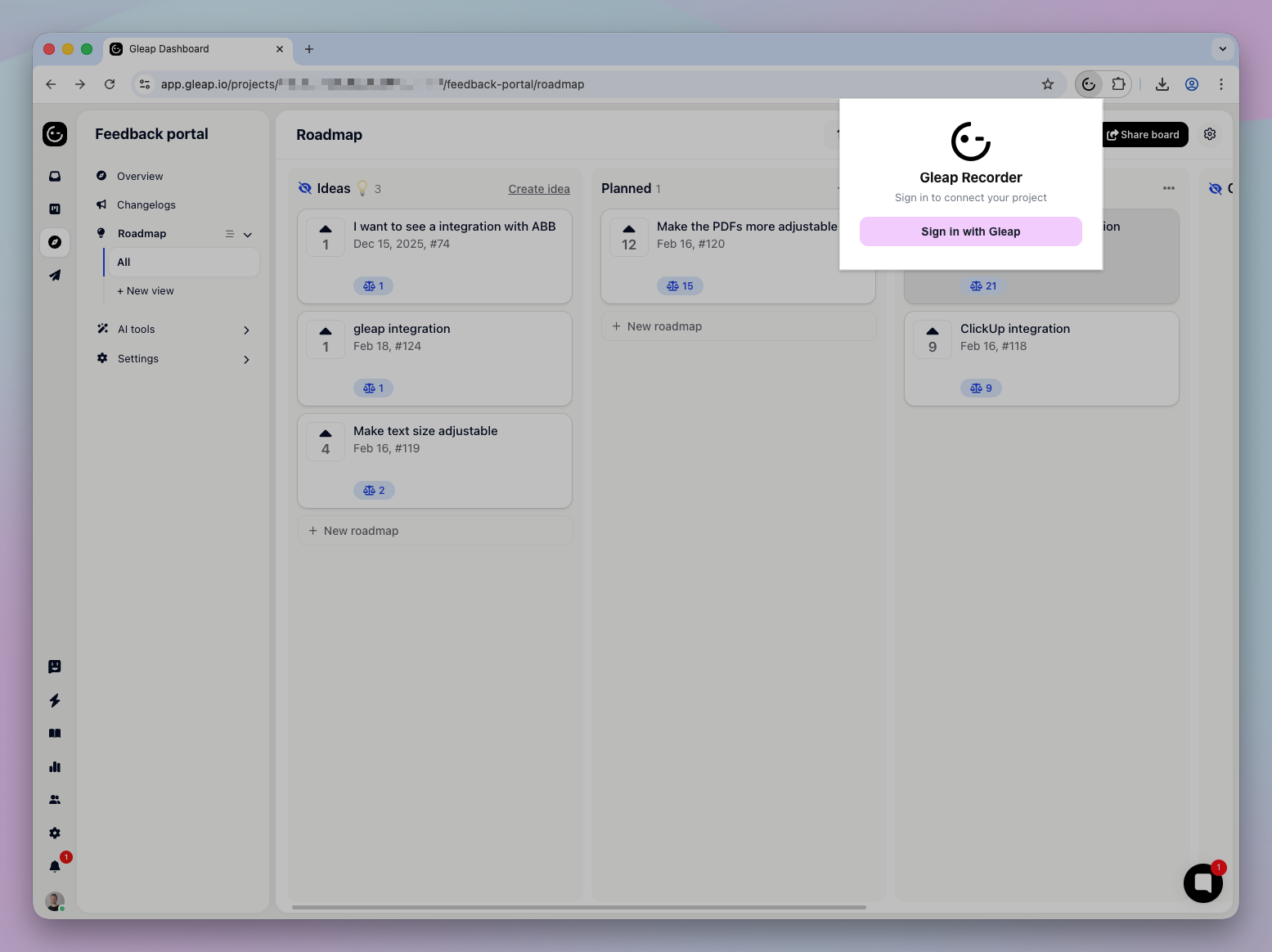Open the "gleap integration" card title

[402, 329]
